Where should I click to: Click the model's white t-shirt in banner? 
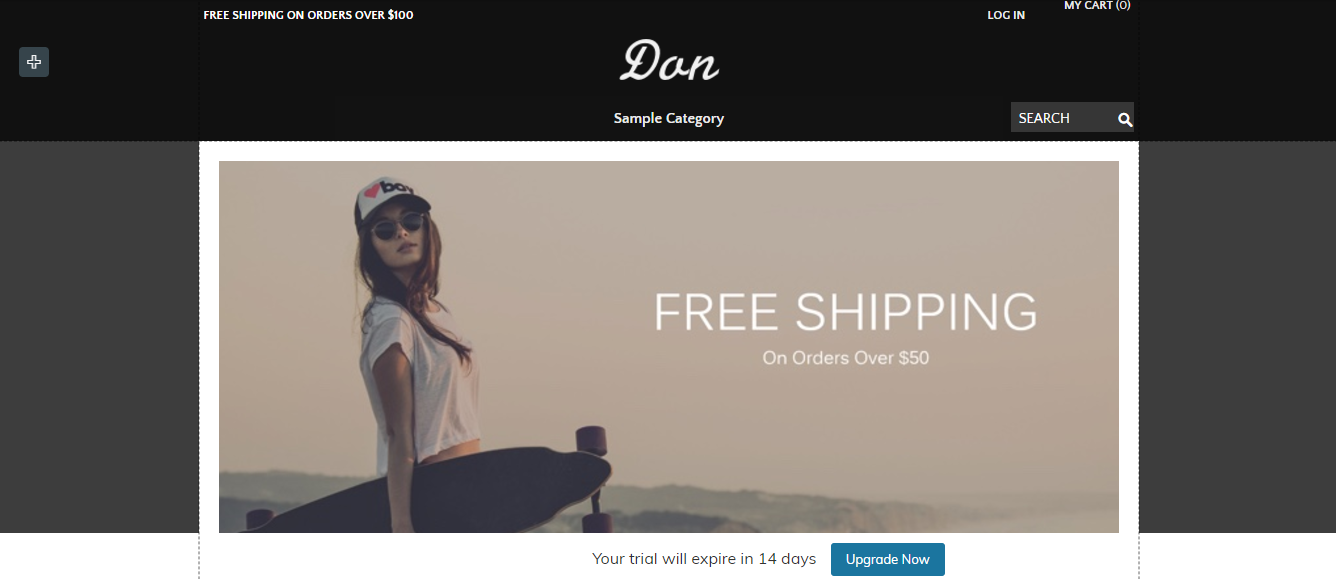tap(420, 380)
